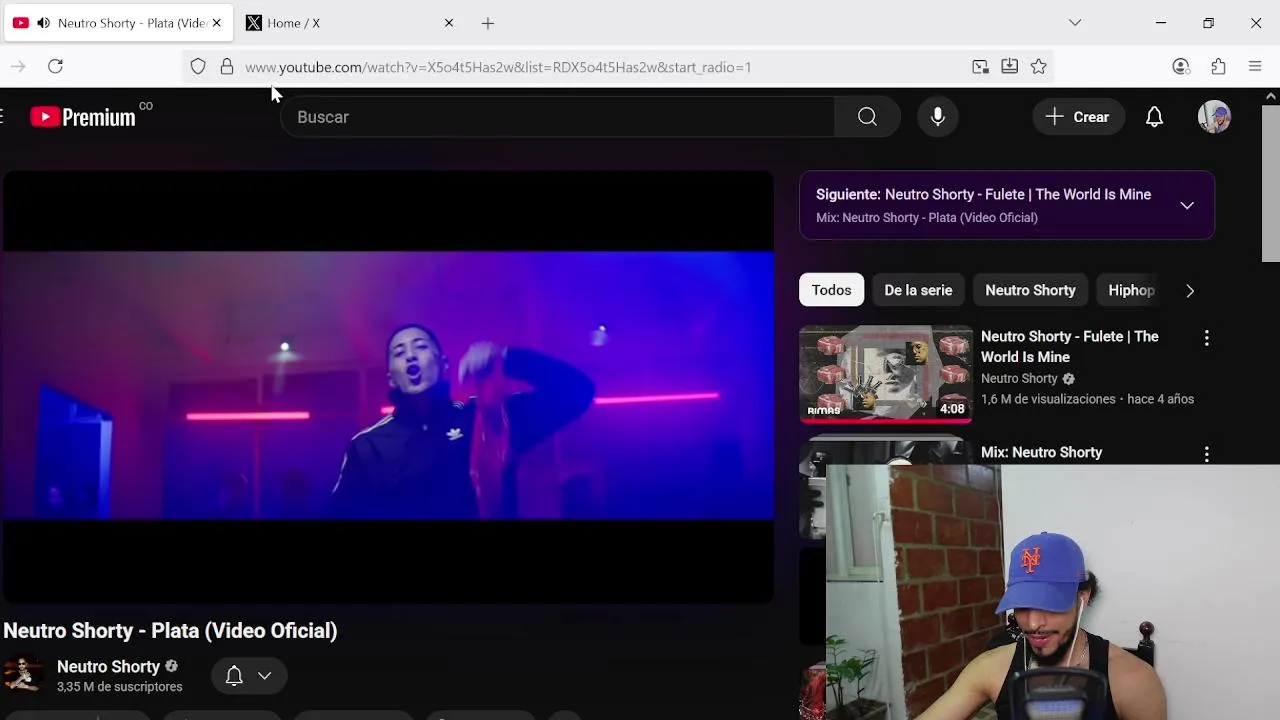This screenshot has height=720, width=1280.
Task: Open the Mix: Neutro Shorty title
Action: tap(1041, 452)
